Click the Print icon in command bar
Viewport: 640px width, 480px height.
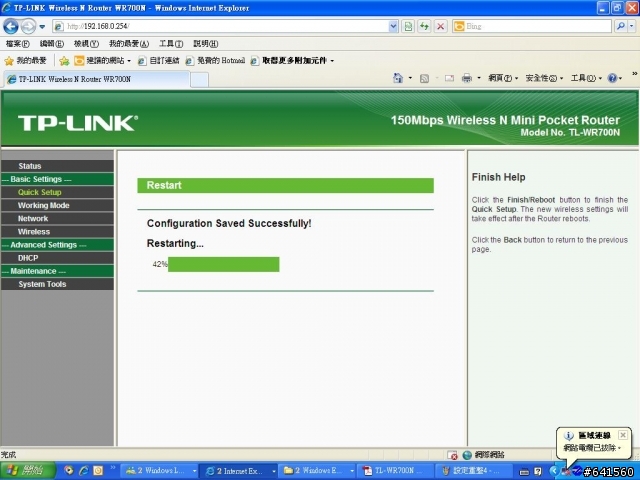[x=467, y=78]
